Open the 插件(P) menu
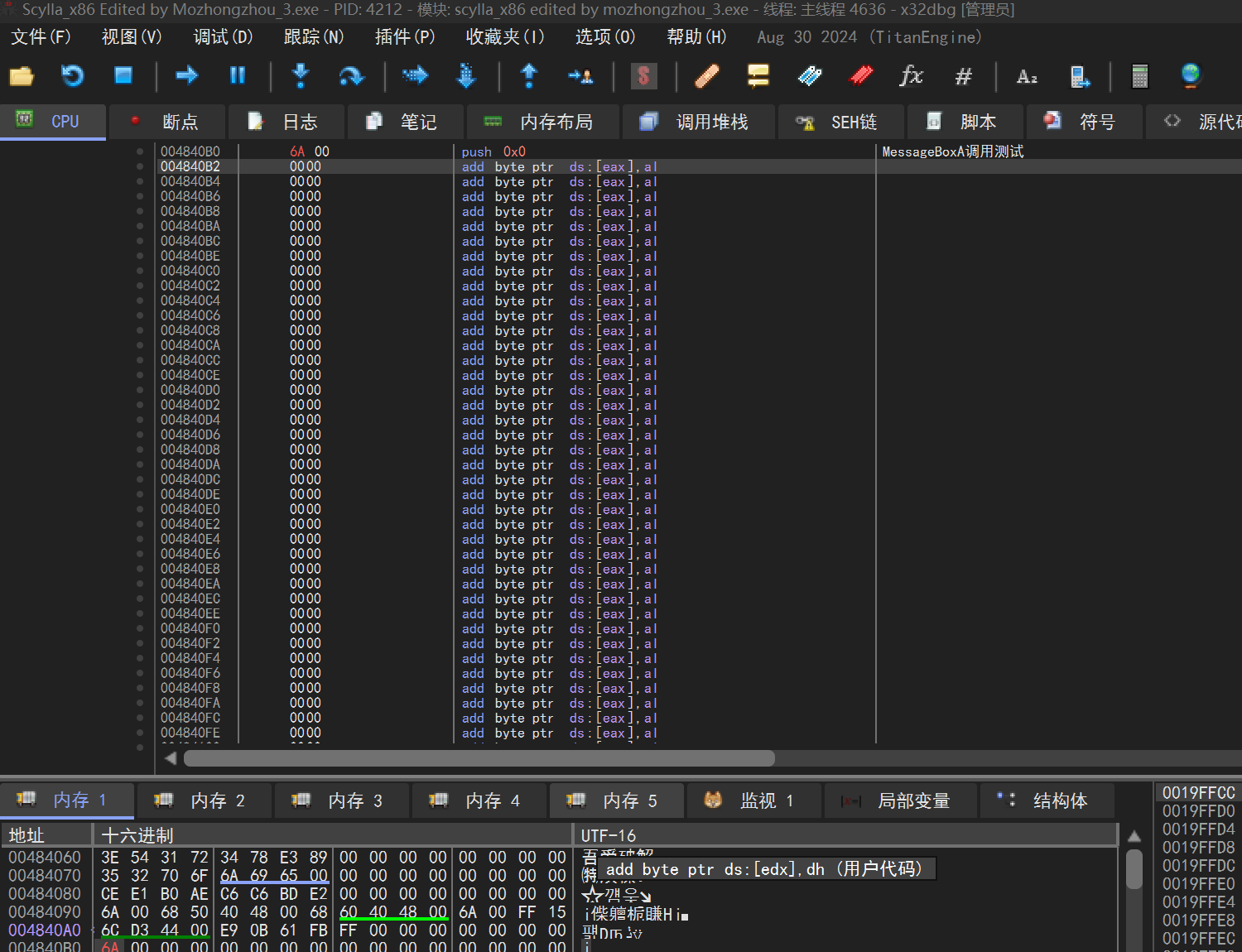 tap(405, 37)
